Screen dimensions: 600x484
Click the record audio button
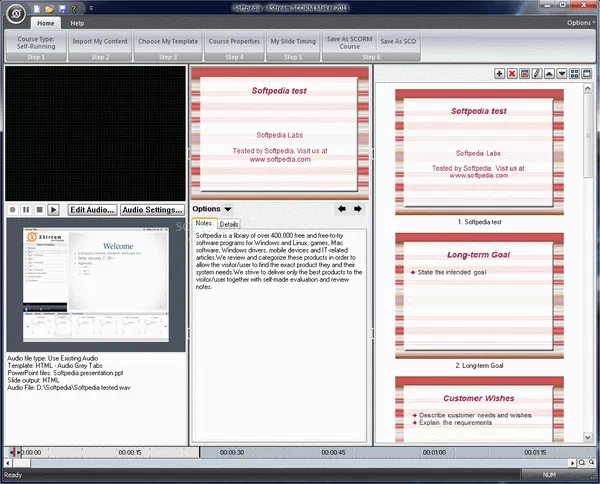tap(13, 210)
